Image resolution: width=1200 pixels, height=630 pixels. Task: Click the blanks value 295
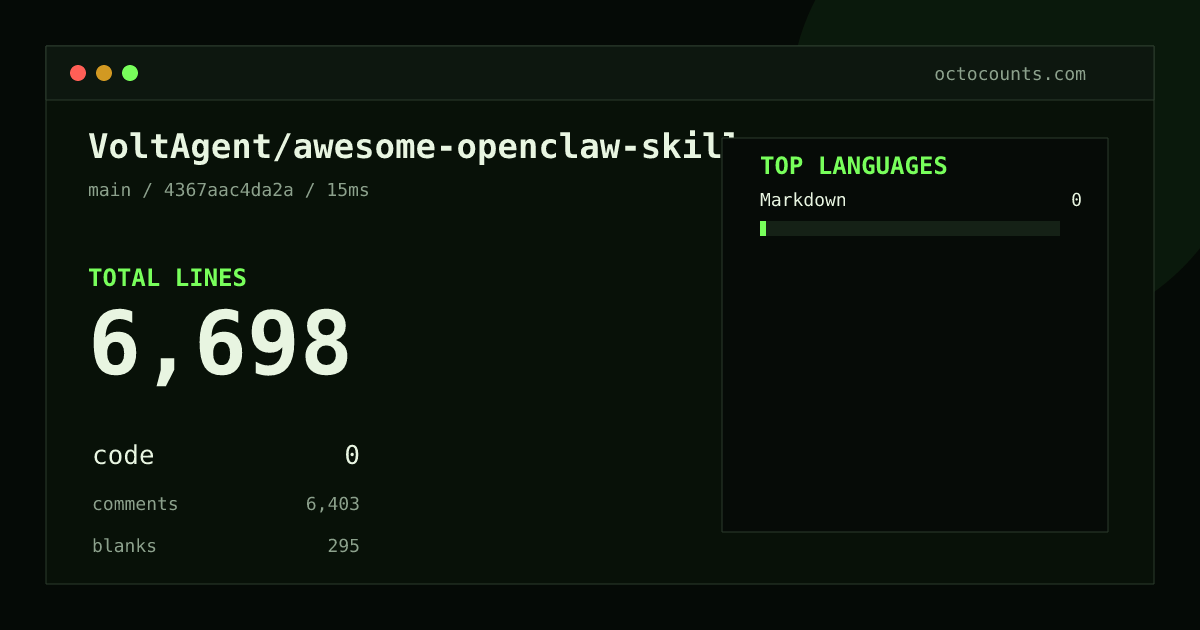(x=344, y=546)
